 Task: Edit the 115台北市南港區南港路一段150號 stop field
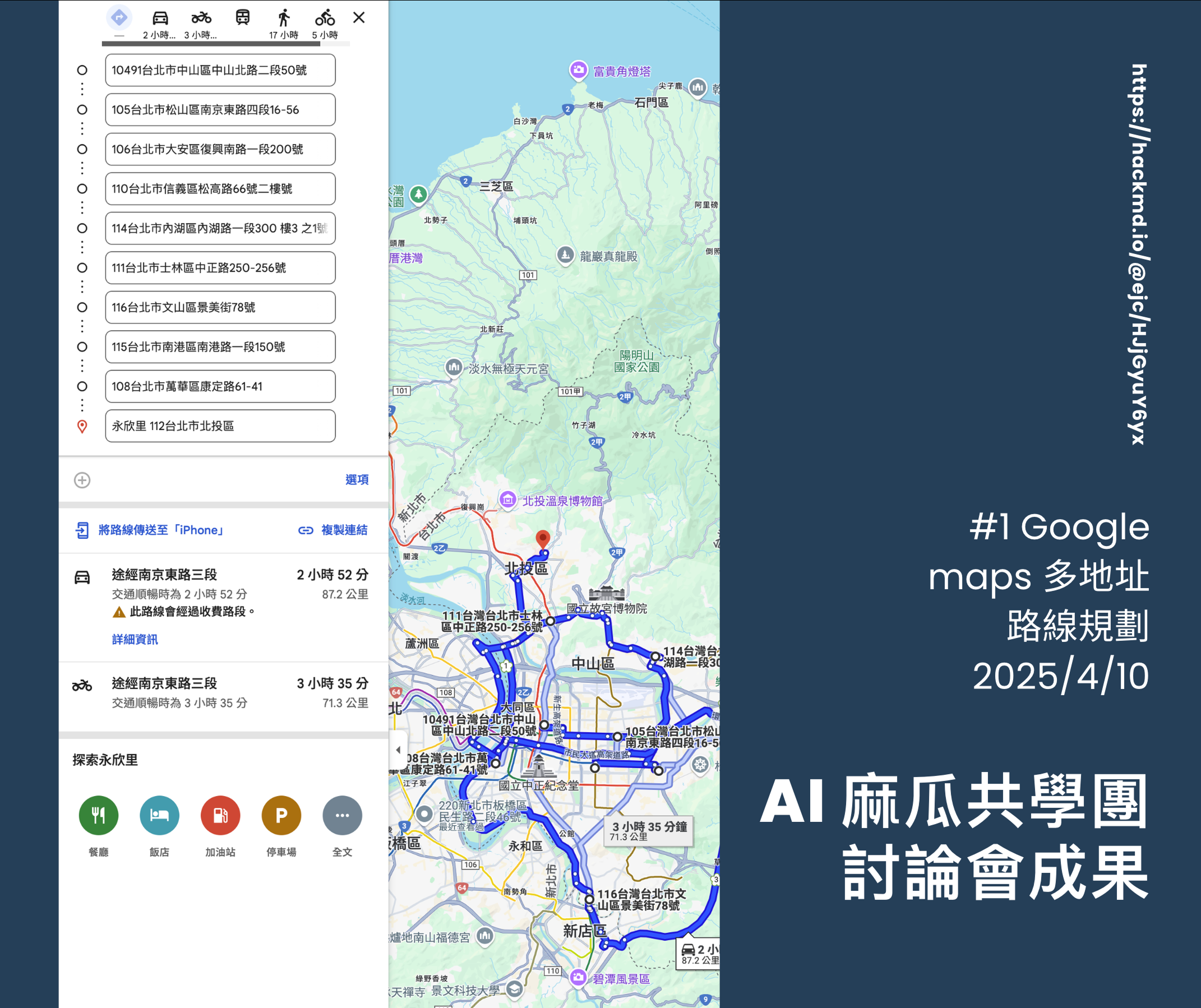click(220, 346)
